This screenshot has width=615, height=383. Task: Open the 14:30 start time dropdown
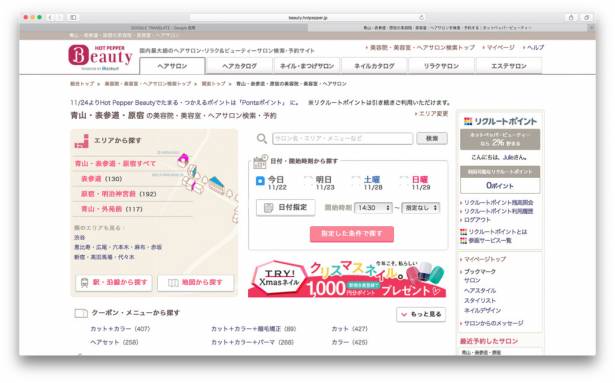tap(373, 208)
